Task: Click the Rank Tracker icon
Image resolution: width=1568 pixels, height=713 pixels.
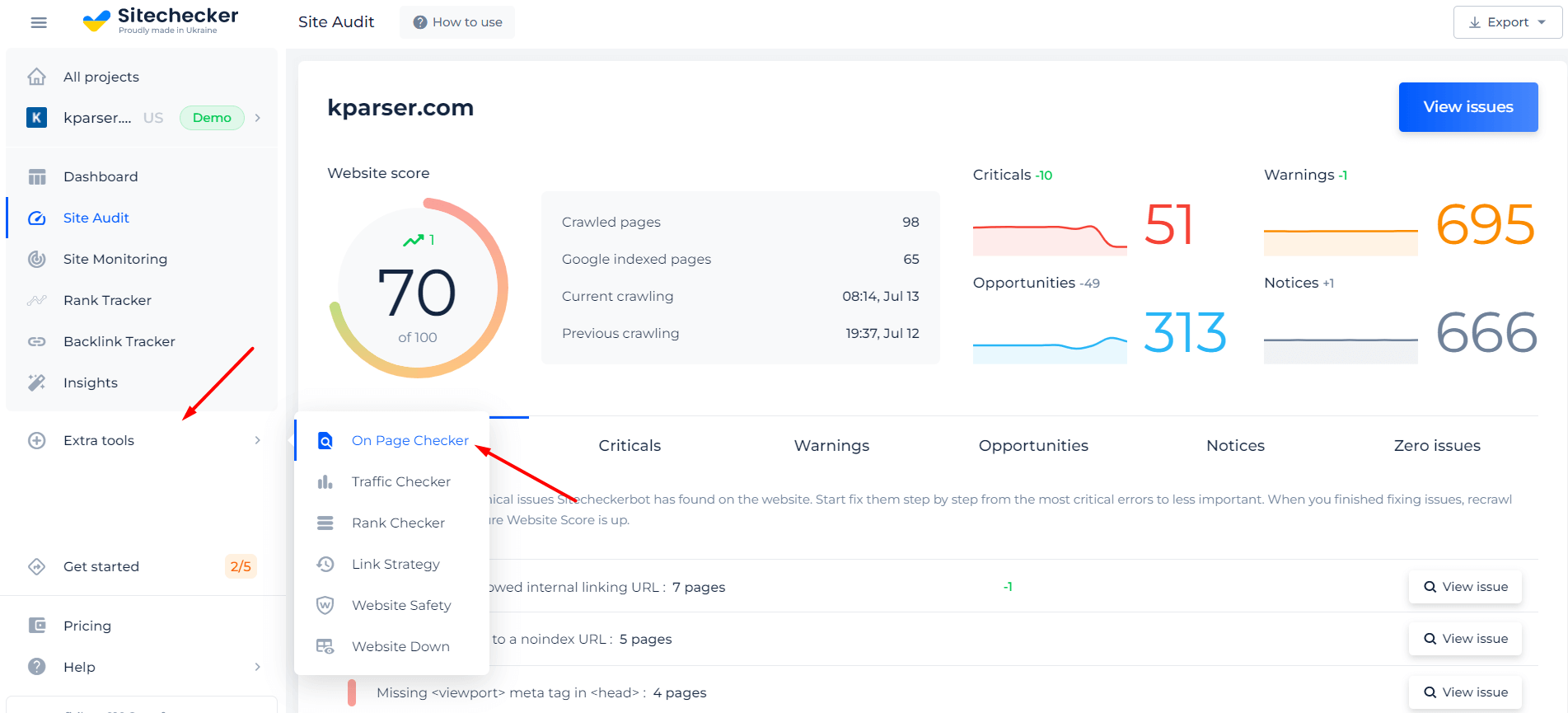Action: pos(37,300)
